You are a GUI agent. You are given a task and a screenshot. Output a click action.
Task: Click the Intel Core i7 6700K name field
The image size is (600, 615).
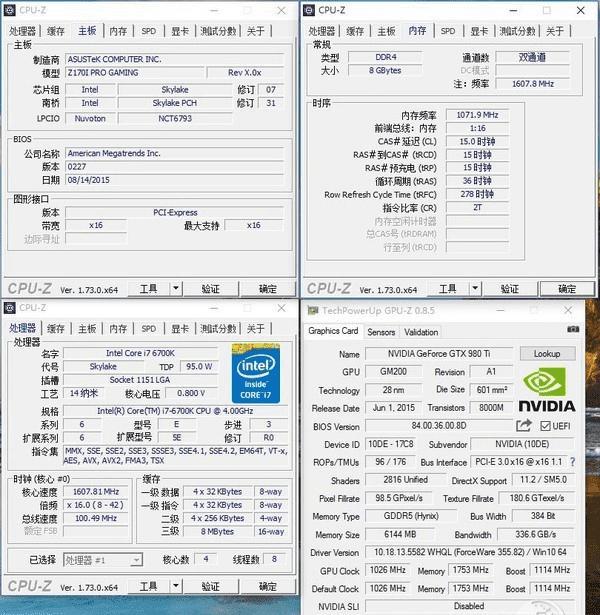(140, 353)
